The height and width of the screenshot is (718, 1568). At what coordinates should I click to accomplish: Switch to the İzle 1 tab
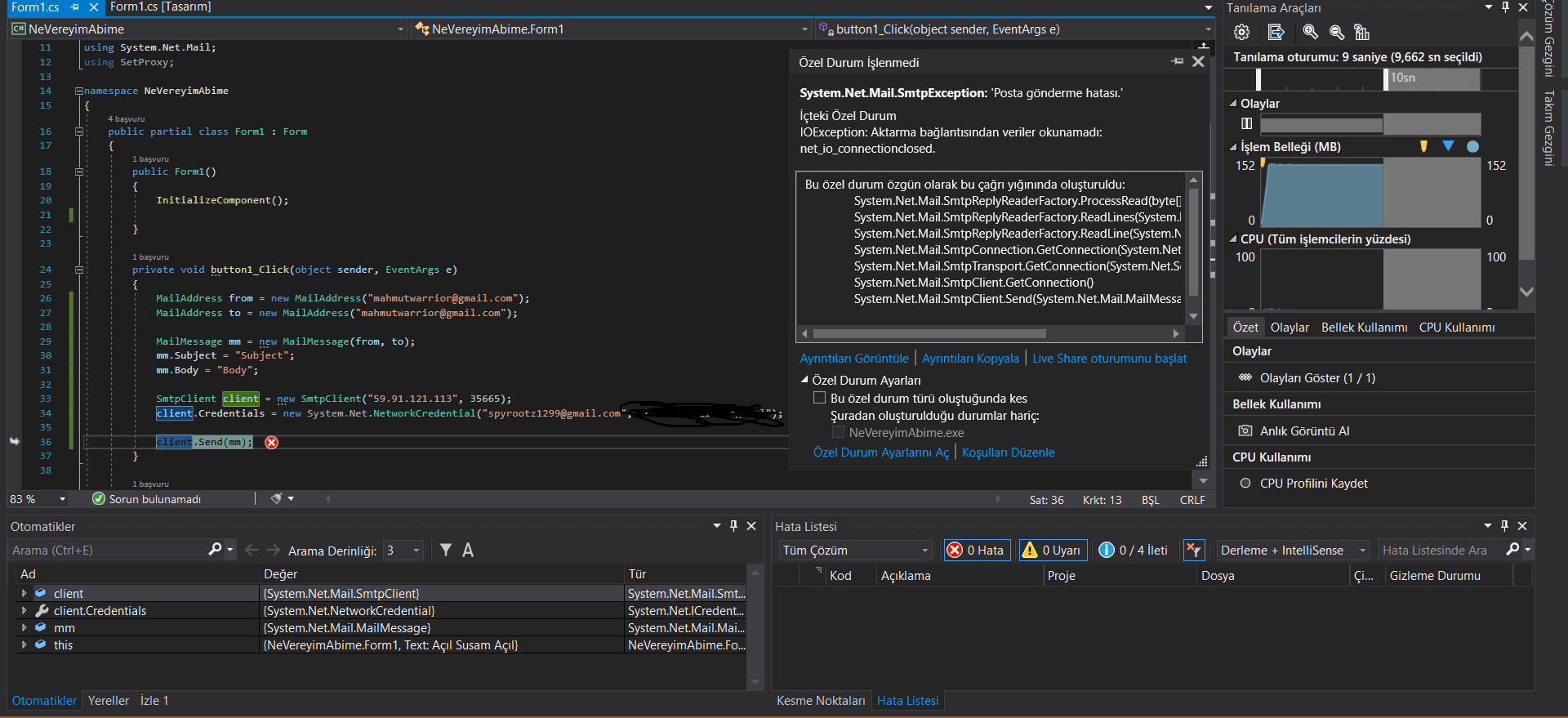154,700
